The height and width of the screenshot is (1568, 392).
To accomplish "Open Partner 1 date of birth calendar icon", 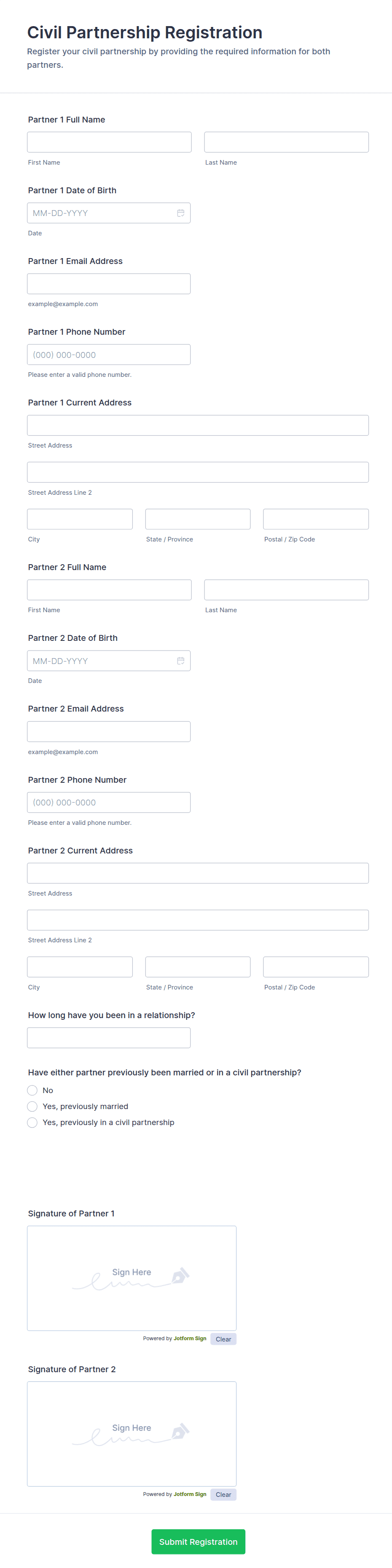I will (x=180, y=213).
